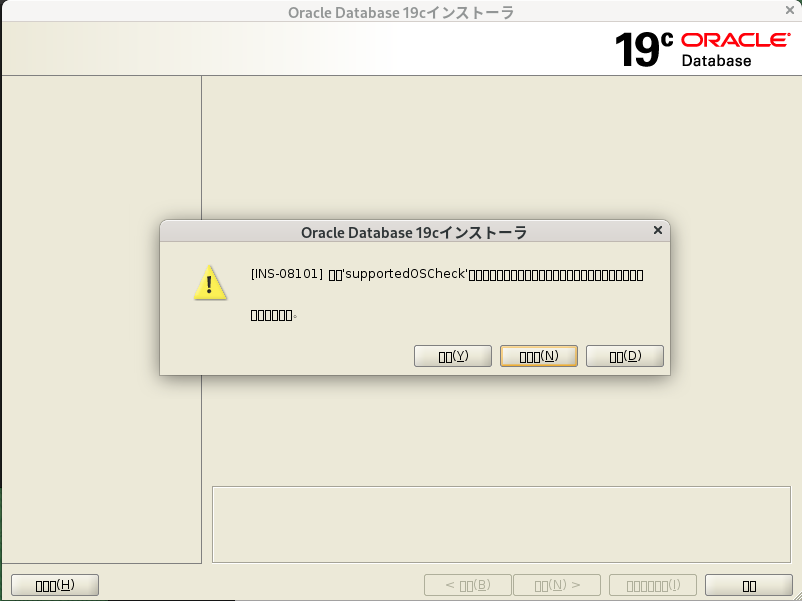Click the installer window title bar
Image resolution: width=802 pixels, height=601 pixels.
point(400,12)
